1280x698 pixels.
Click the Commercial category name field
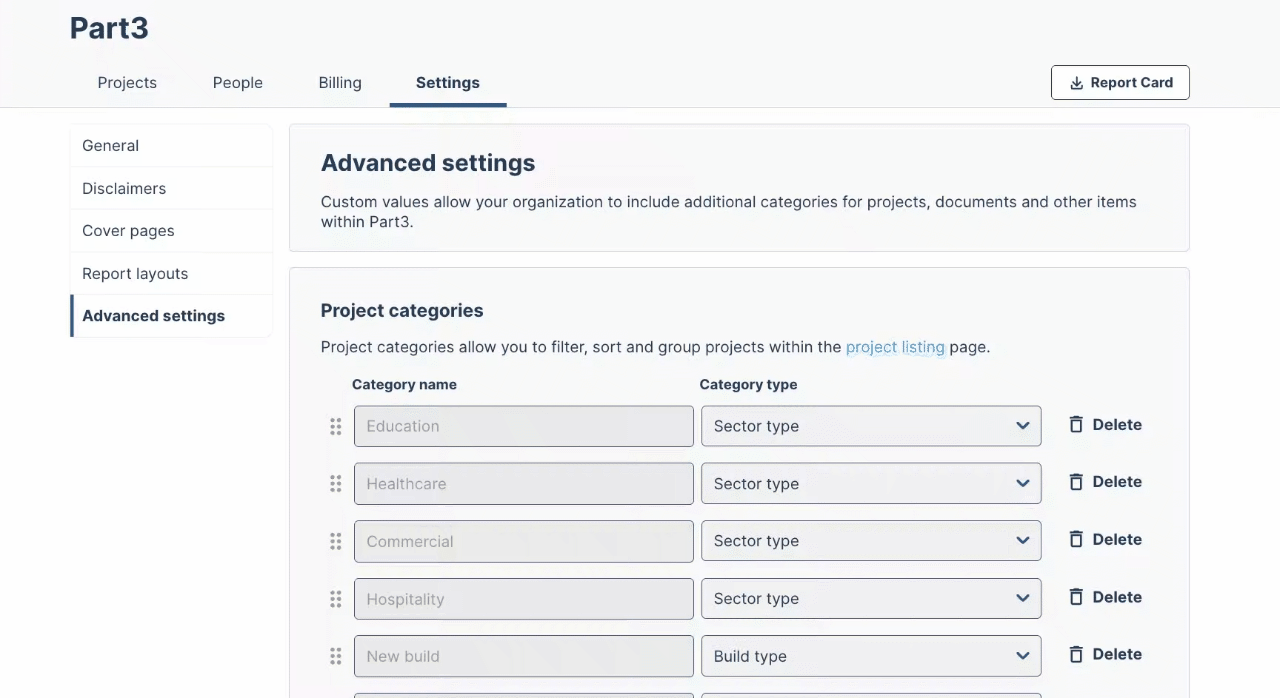523,541
